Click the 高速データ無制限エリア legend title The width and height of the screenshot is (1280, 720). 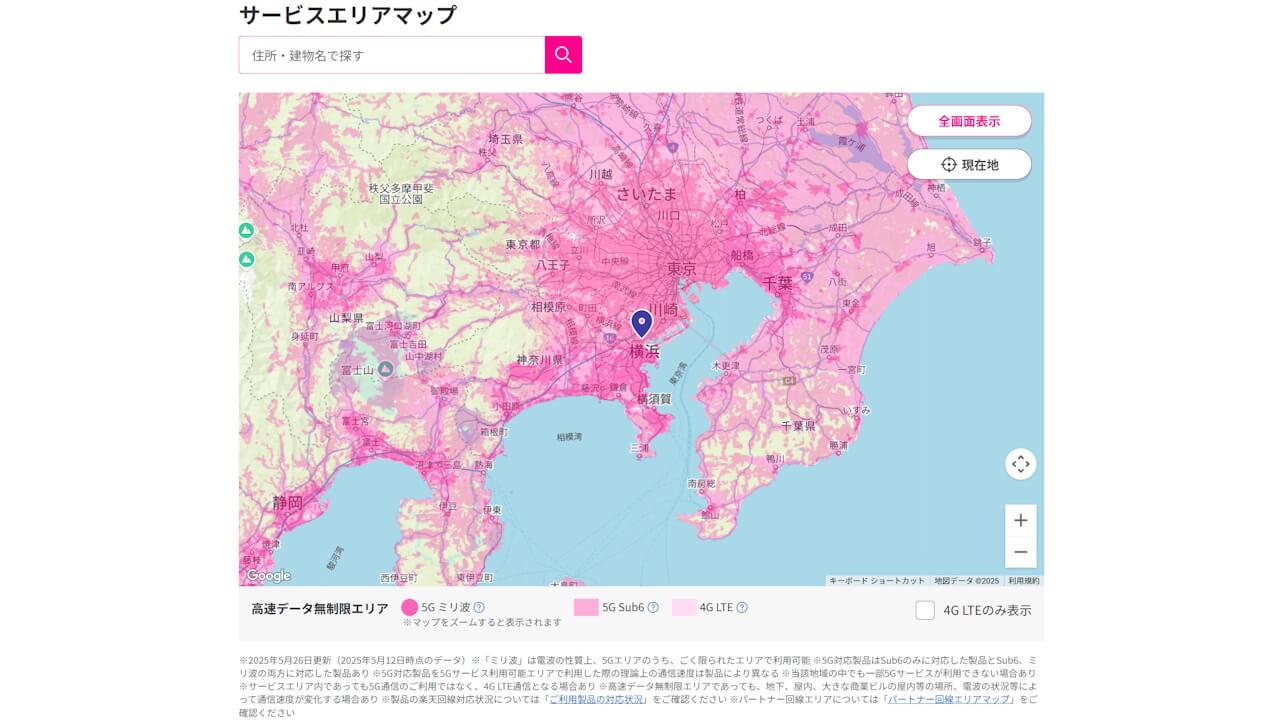(320, 608)
